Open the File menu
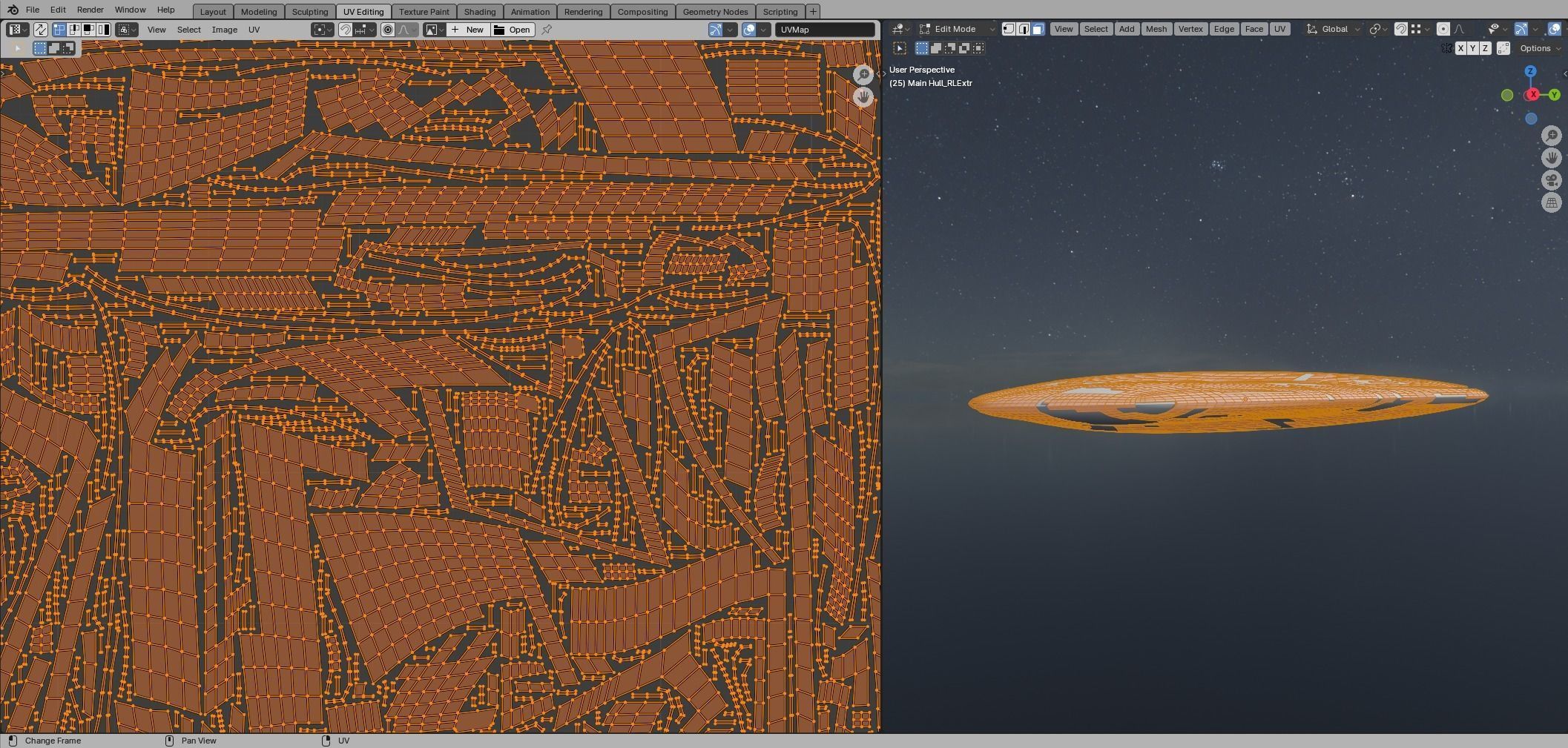 [x=33, y=10]
